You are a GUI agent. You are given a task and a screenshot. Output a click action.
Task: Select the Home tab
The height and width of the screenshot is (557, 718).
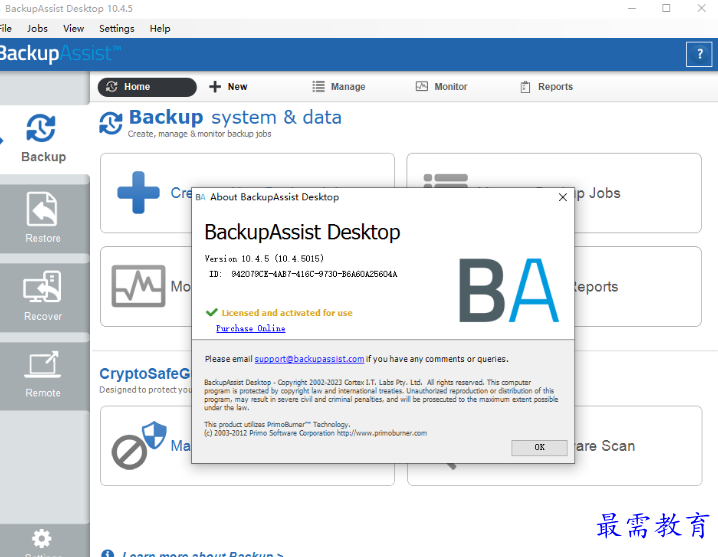pos(147,87)
